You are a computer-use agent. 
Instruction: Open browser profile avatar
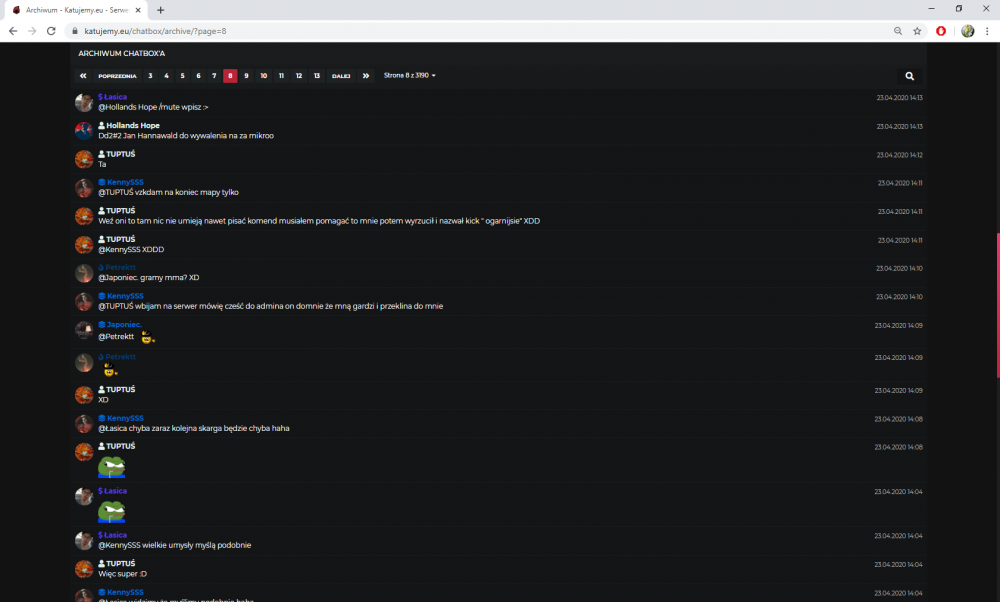click(x=967, y=31)
